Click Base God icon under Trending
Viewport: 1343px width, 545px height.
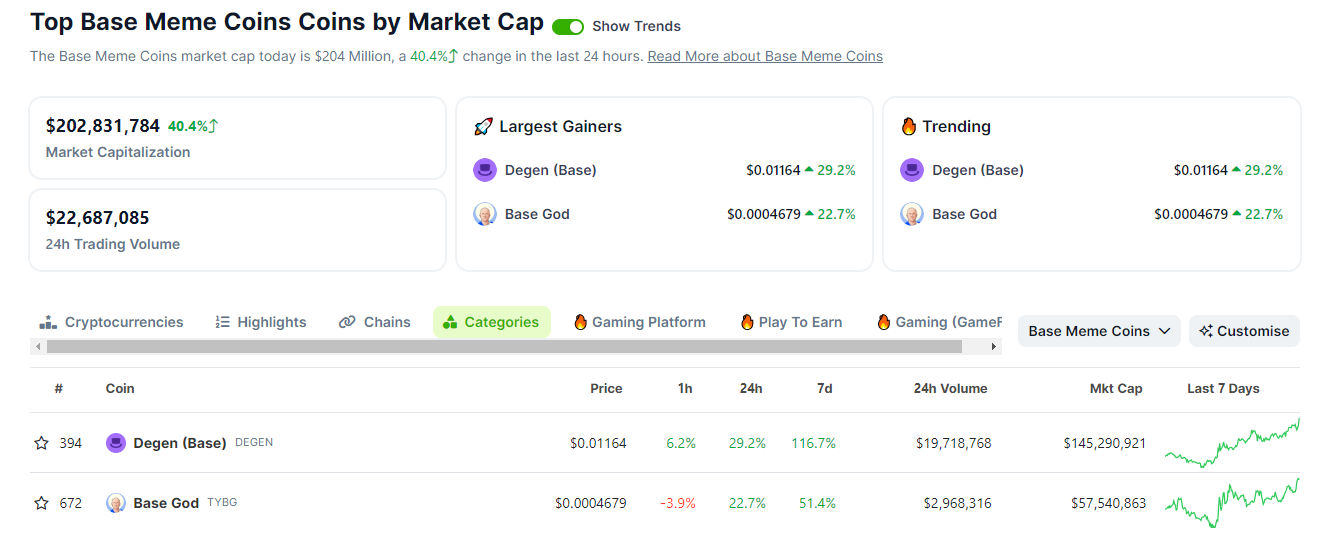tap(912, 214)
